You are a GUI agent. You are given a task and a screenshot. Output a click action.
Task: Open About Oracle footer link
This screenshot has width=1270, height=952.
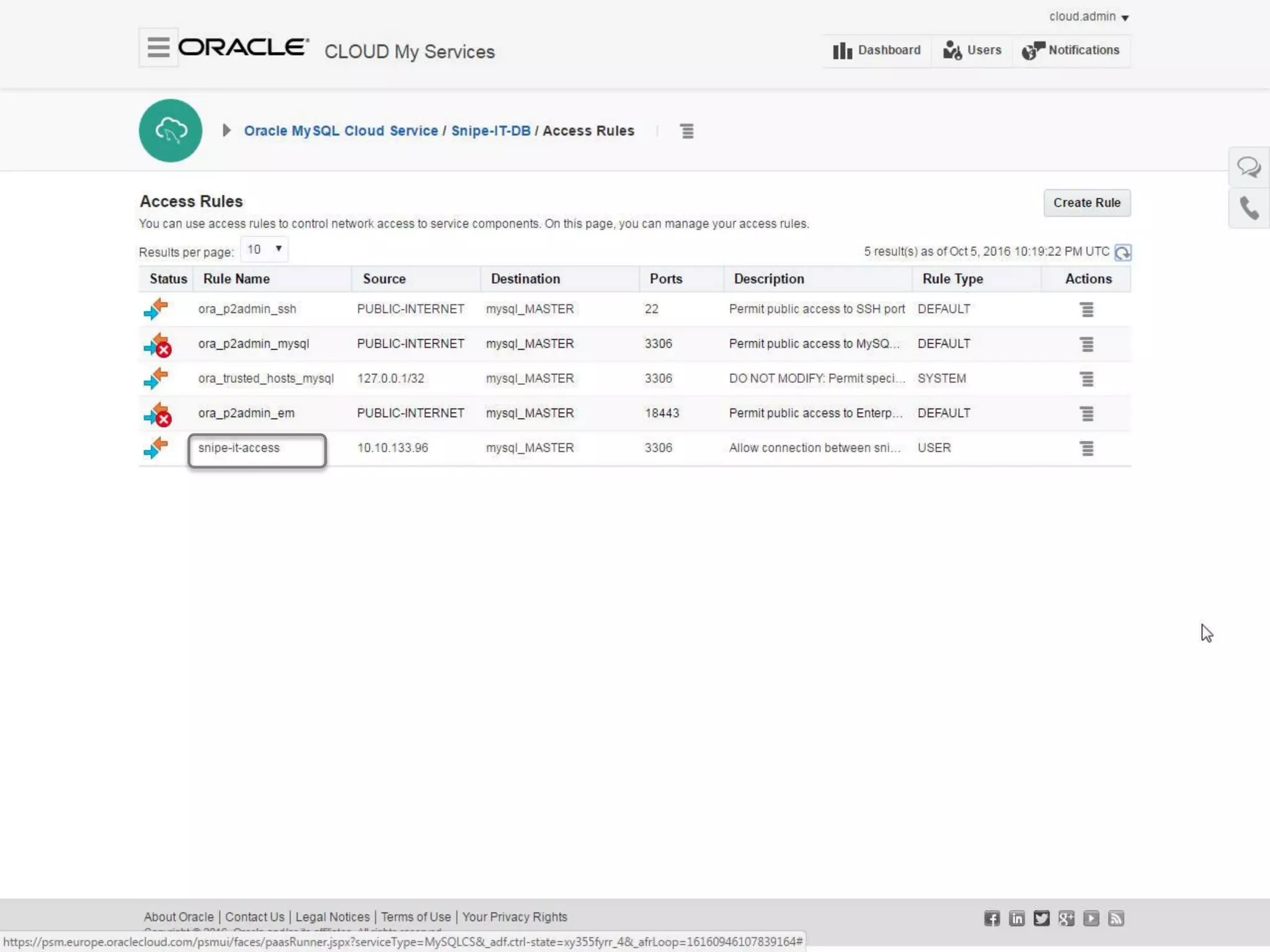point(179,917)
